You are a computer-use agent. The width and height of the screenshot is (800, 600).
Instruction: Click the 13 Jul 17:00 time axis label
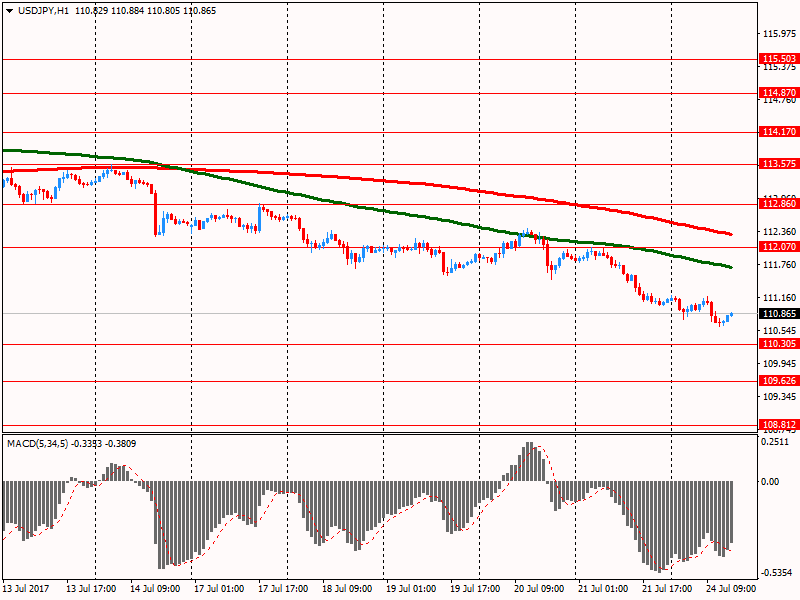point(91,589)
